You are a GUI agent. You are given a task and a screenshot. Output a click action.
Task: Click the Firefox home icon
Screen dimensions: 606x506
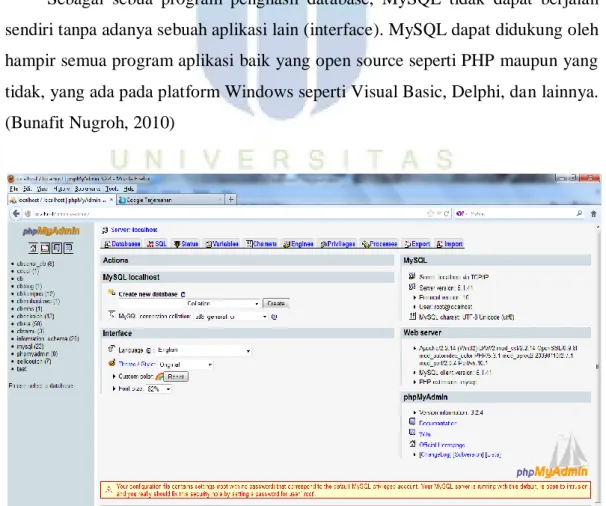point(594,213)
